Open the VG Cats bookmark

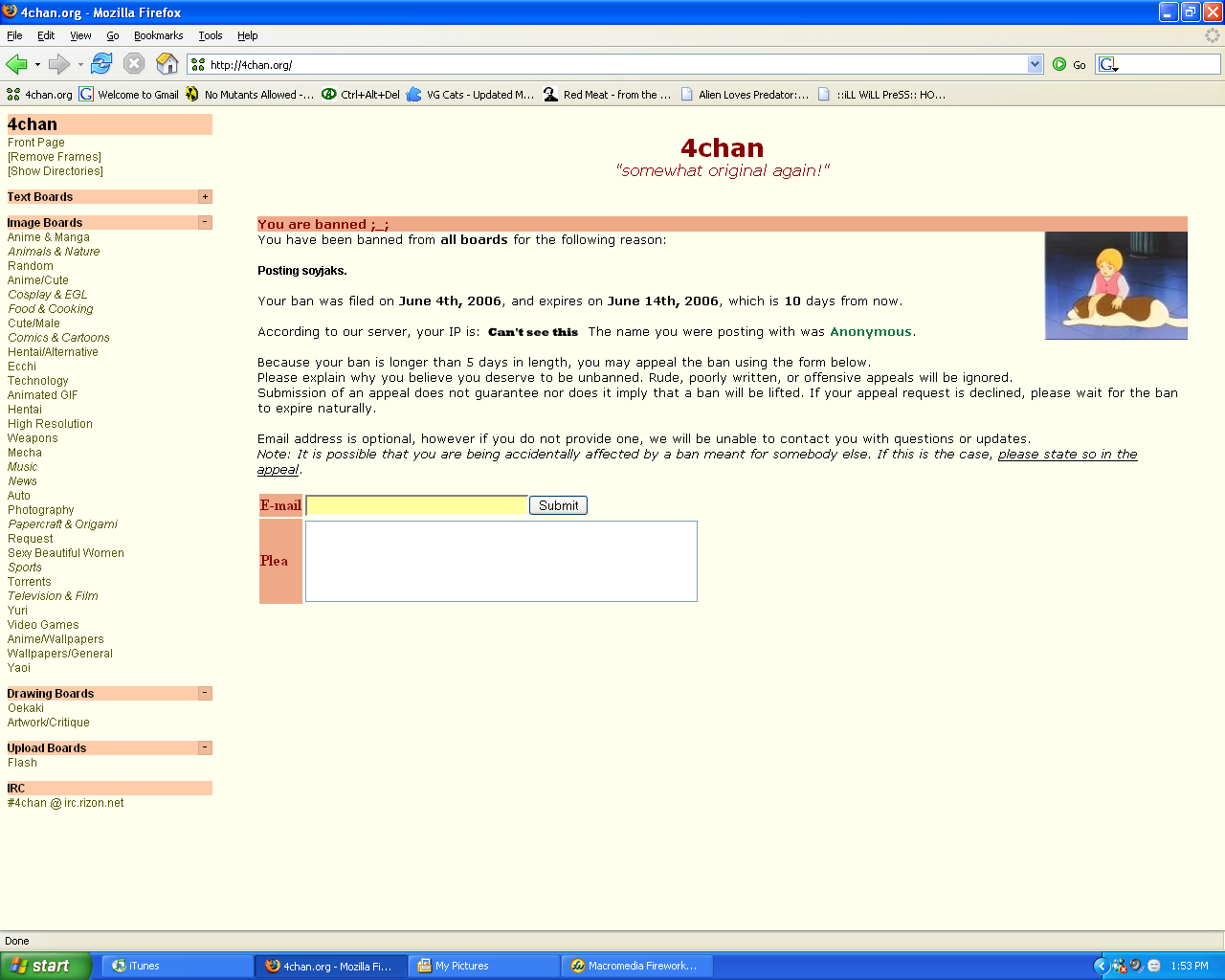click(x=471, y=95)
